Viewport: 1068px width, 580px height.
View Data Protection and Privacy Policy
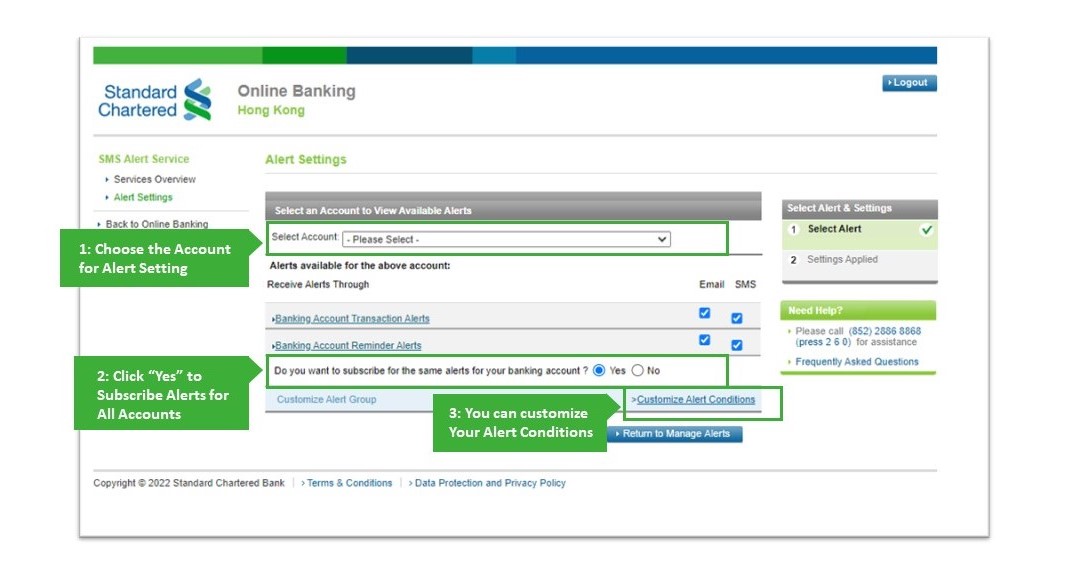click(x=489, y=482)
